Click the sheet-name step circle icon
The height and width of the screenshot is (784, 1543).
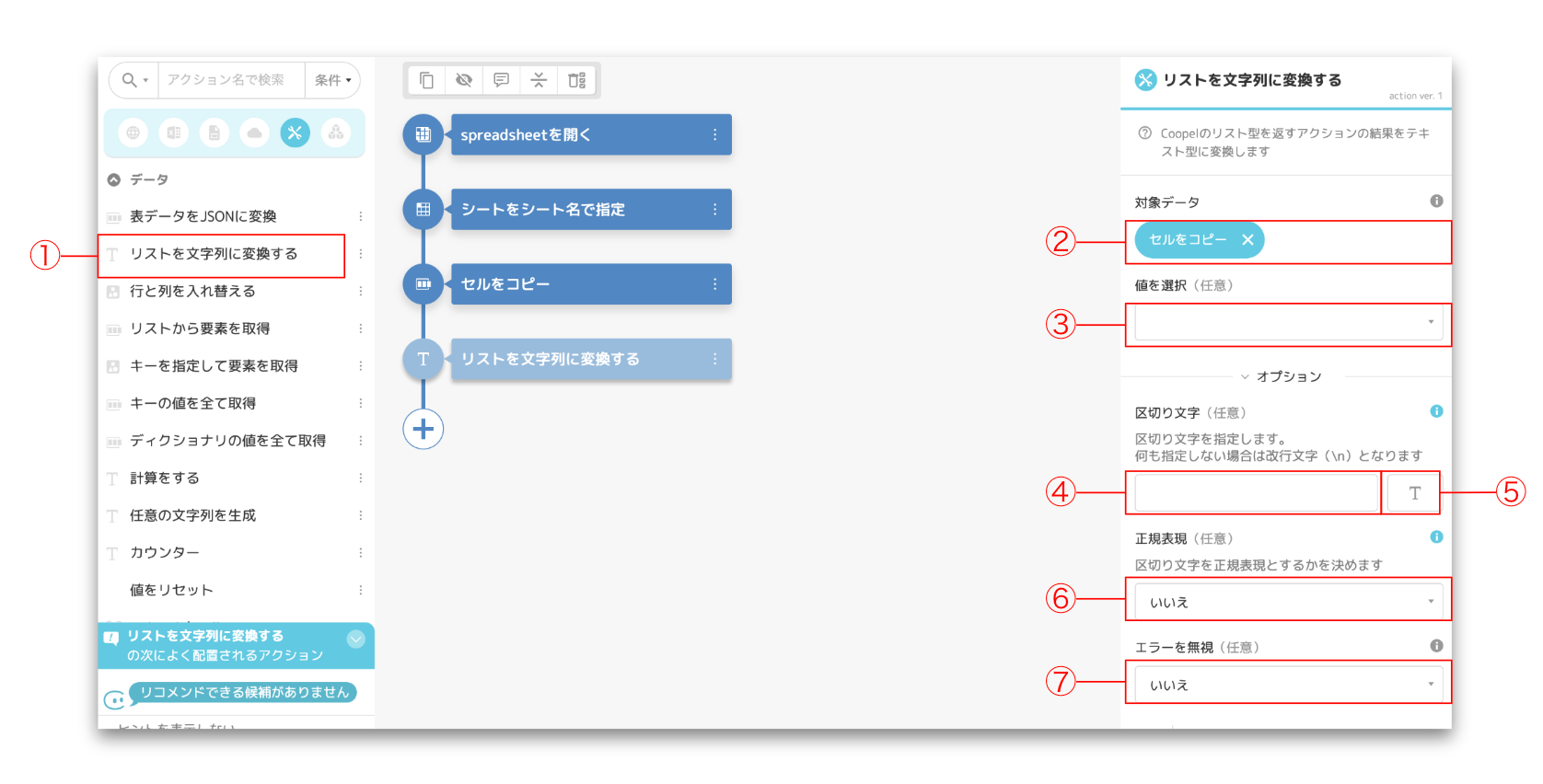(x=423, y=209)
